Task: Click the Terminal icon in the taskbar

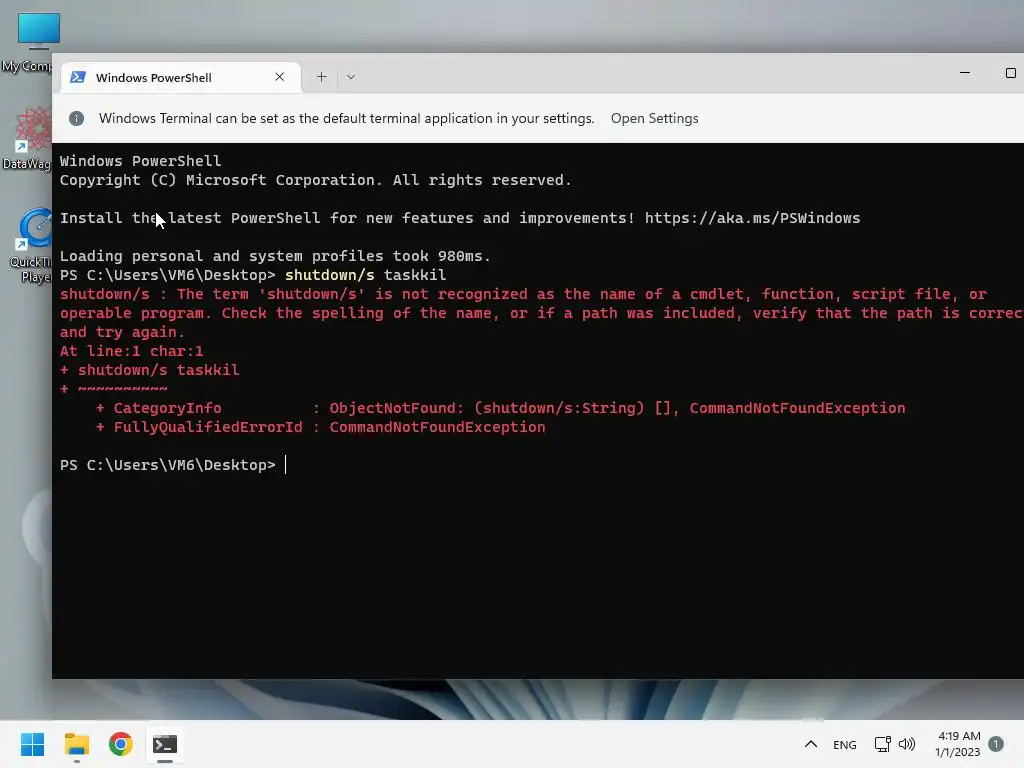Action: pos(165,744)
